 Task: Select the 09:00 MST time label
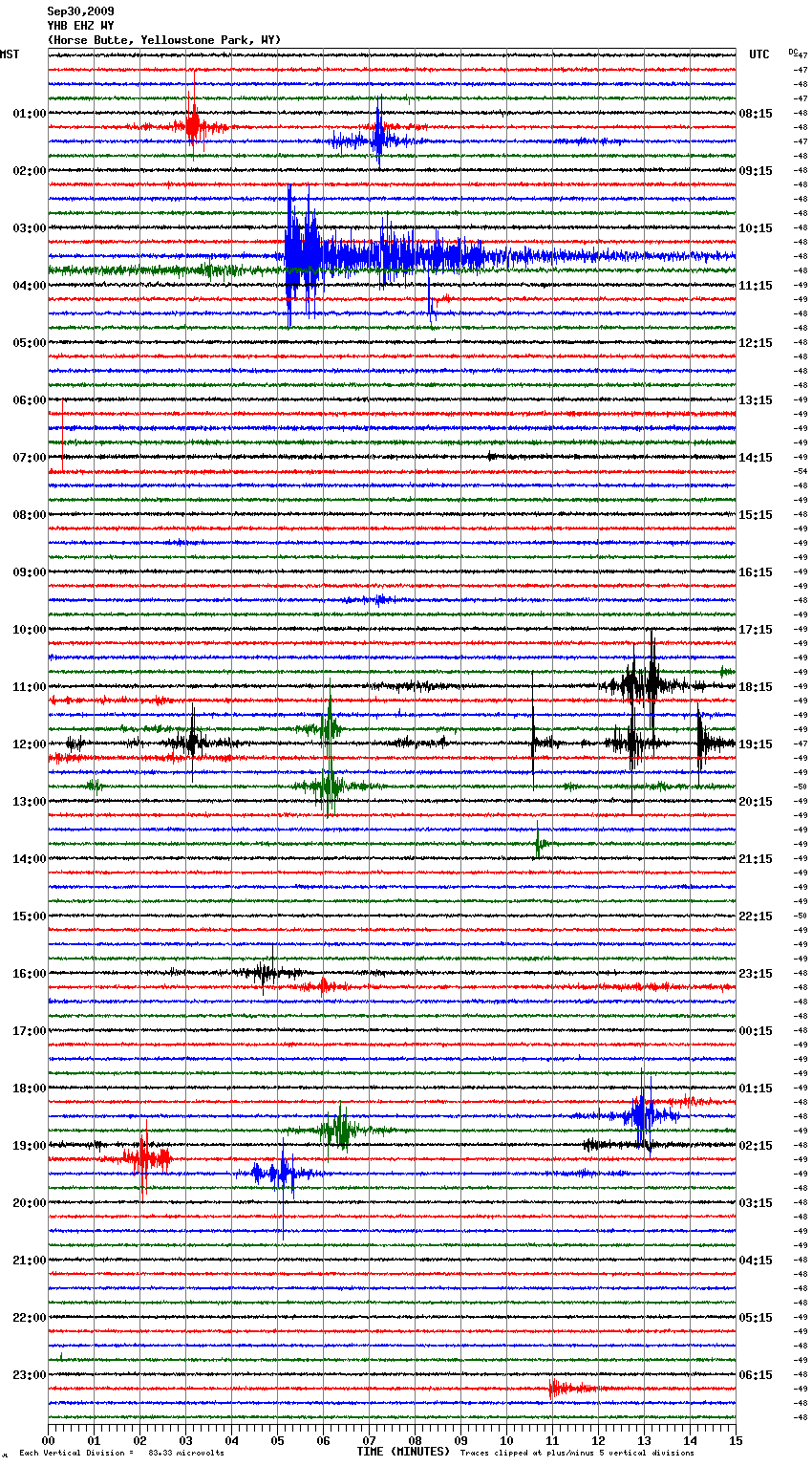pos(29,572)
